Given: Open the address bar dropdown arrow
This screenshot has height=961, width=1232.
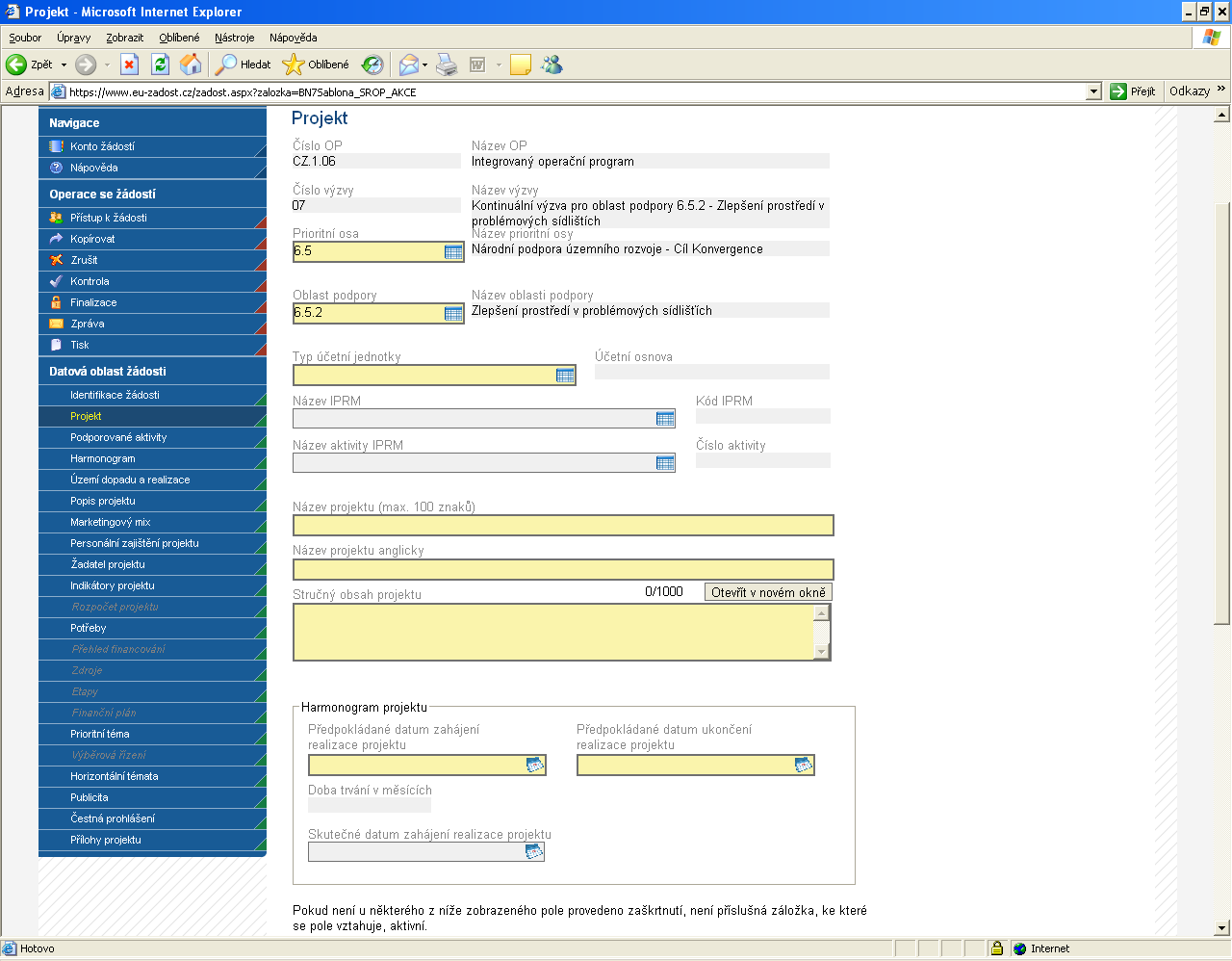Looking at the screenshot, I should click(x=1093, y=91).
